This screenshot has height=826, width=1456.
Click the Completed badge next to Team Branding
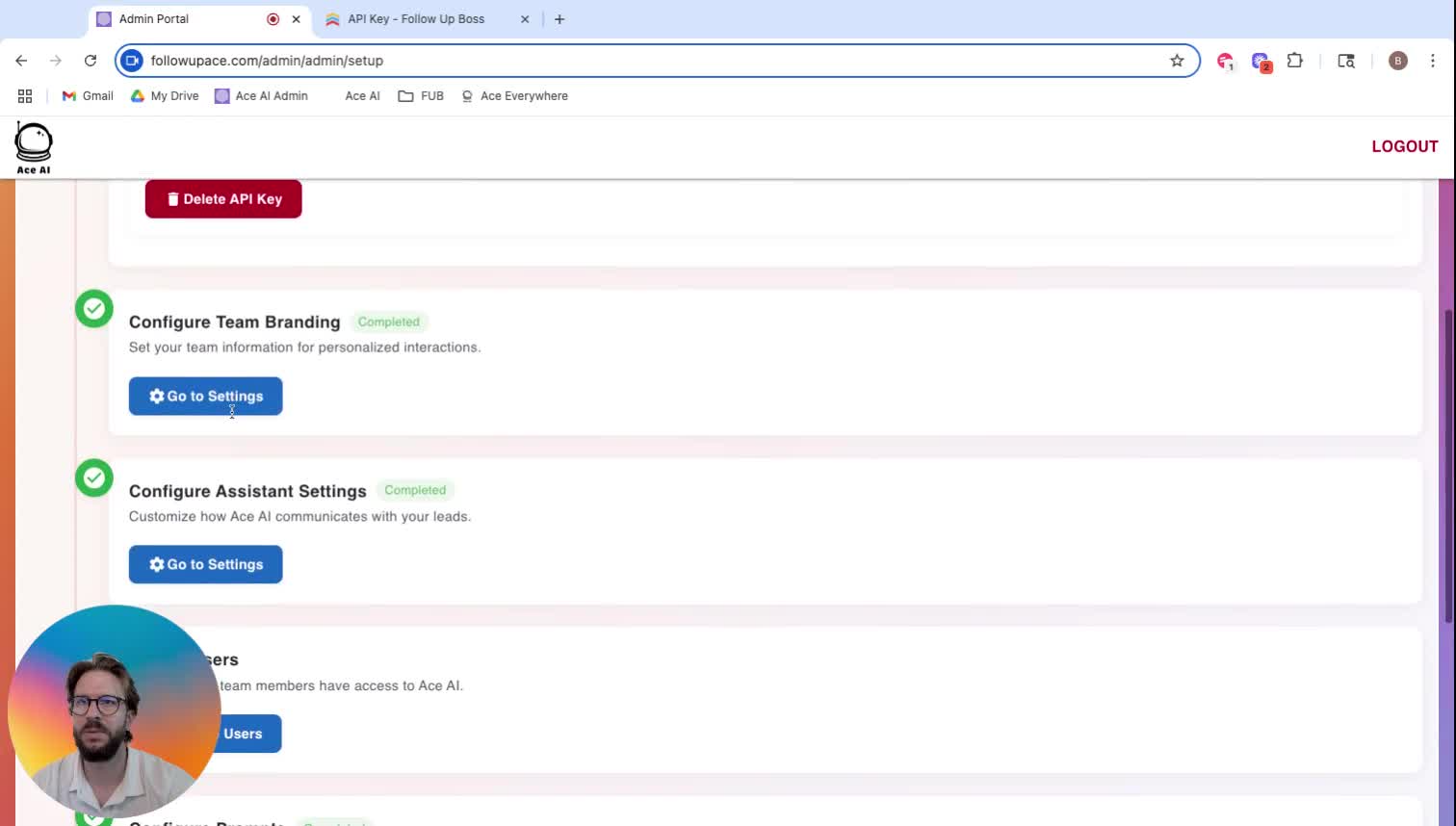coord(389,322)
